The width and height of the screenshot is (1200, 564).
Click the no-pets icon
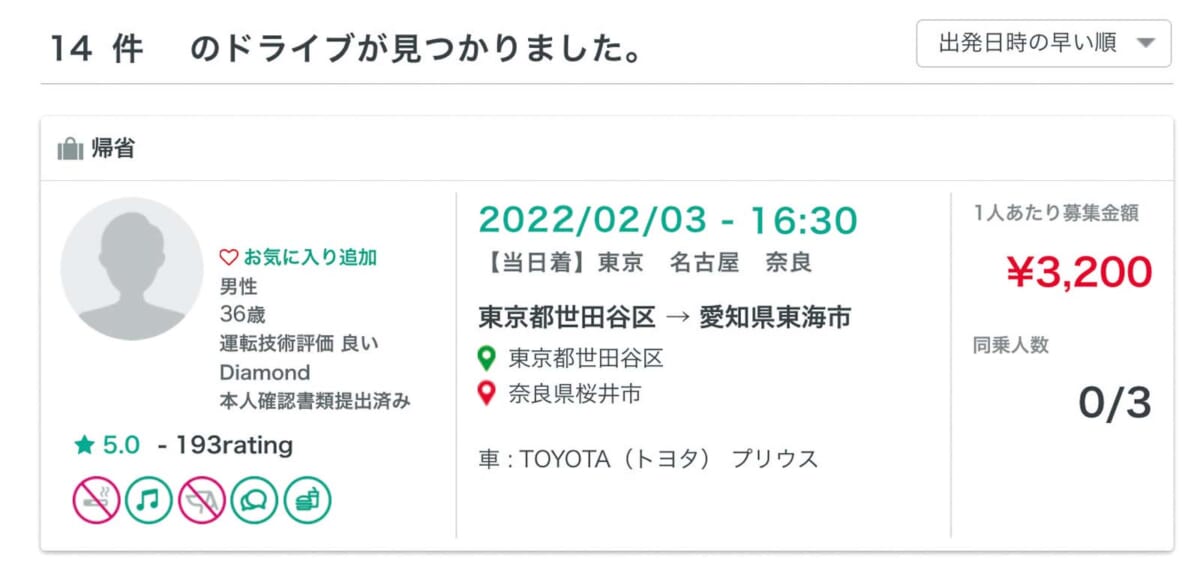[x=202, y=500]
